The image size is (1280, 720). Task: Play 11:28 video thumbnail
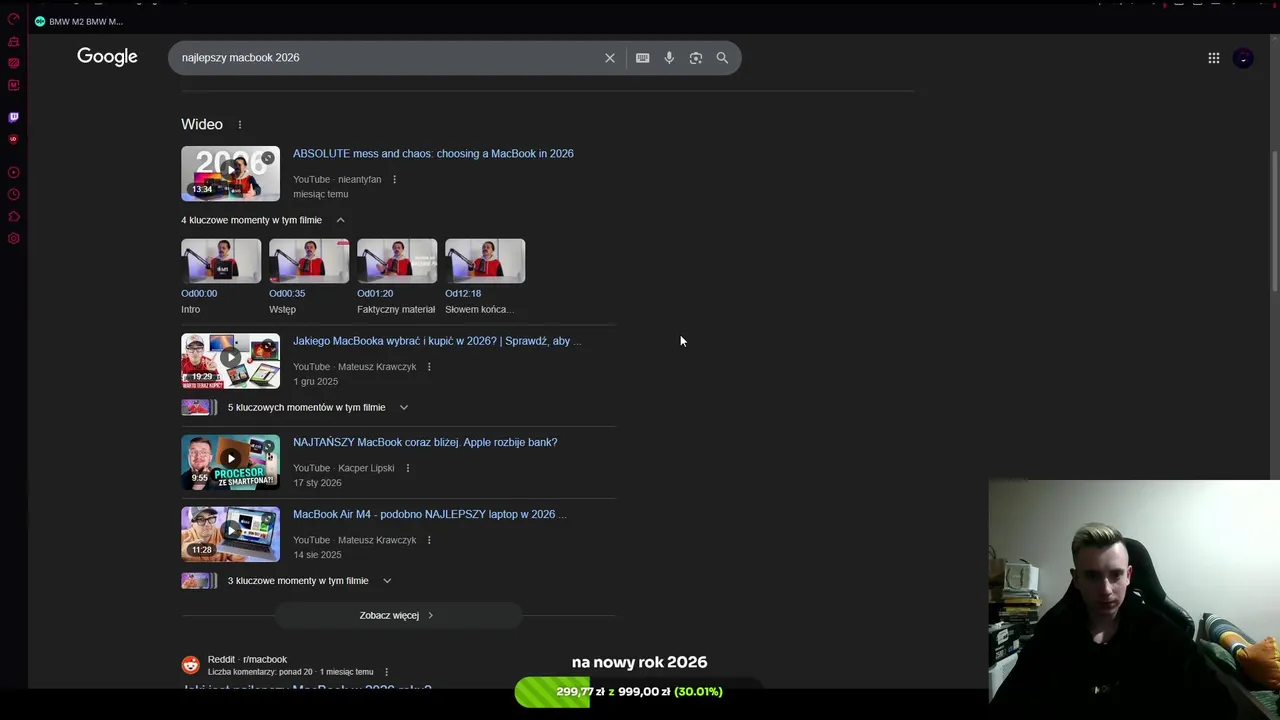tap(230, 534)
